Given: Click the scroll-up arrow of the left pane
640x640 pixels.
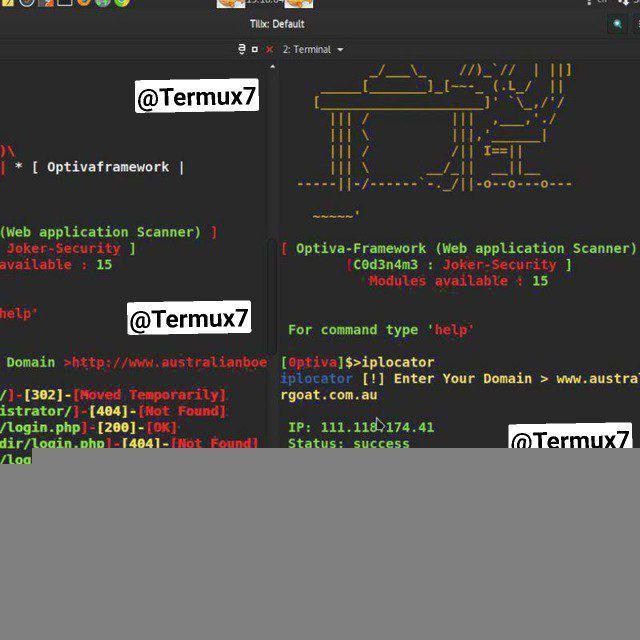Looking at the screenshot, I should [272, 67].
